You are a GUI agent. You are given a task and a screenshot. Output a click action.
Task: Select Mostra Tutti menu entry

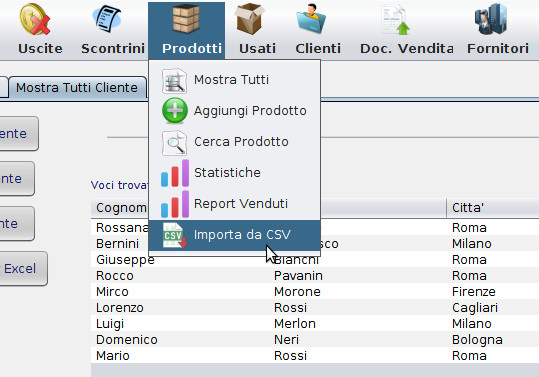(x=234, y=80)
